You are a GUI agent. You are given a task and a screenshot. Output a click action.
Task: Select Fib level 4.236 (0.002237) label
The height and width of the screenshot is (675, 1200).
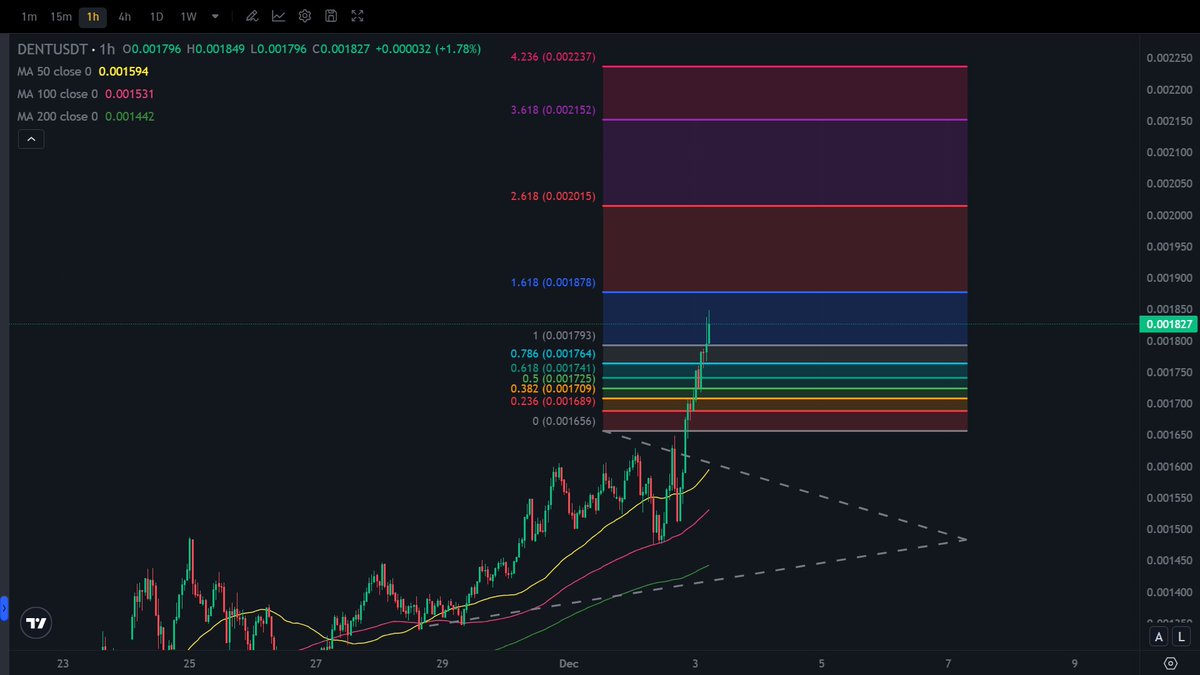(553, 57)
